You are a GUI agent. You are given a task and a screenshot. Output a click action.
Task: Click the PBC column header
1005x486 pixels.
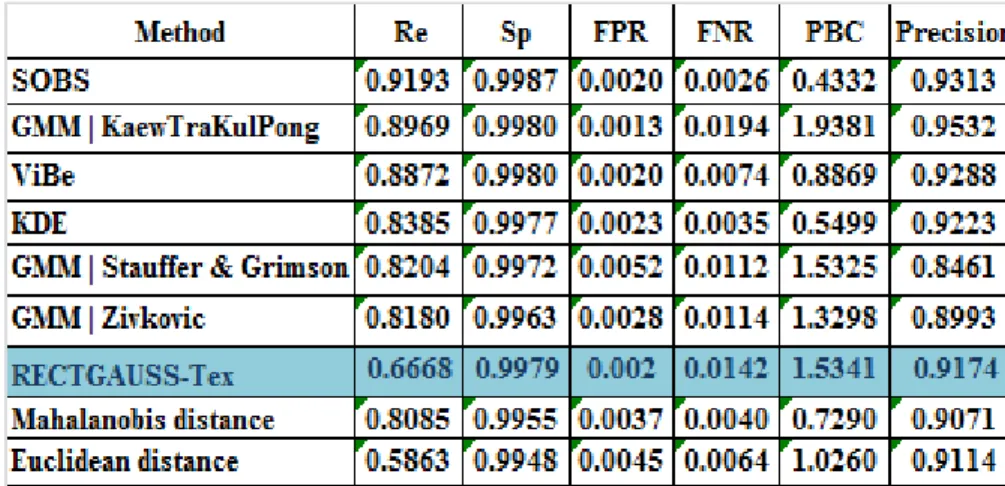833,31
